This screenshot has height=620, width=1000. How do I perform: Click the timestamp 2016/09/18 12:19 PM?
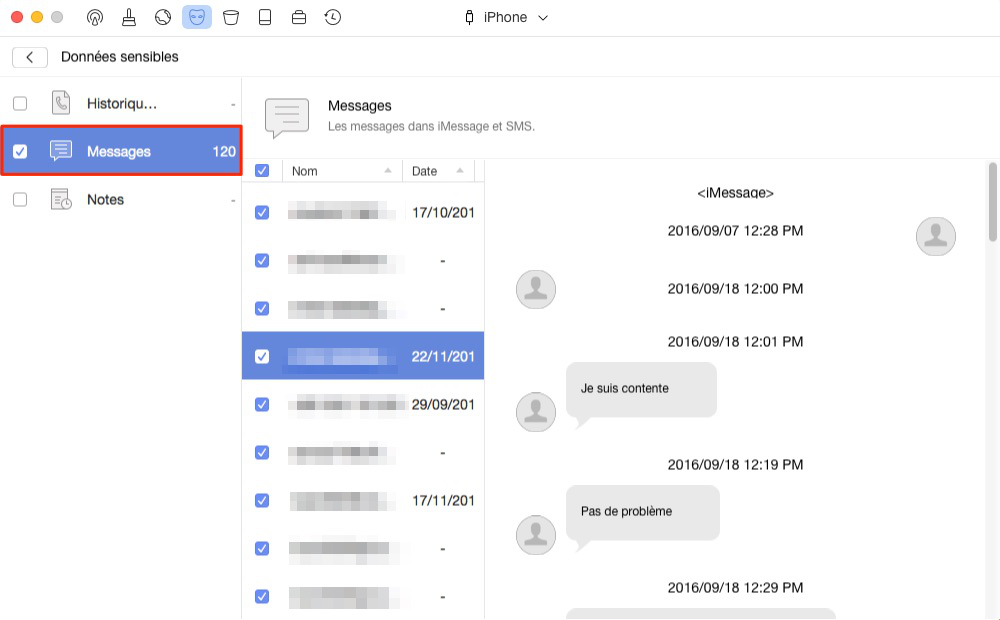pos(735,465)
